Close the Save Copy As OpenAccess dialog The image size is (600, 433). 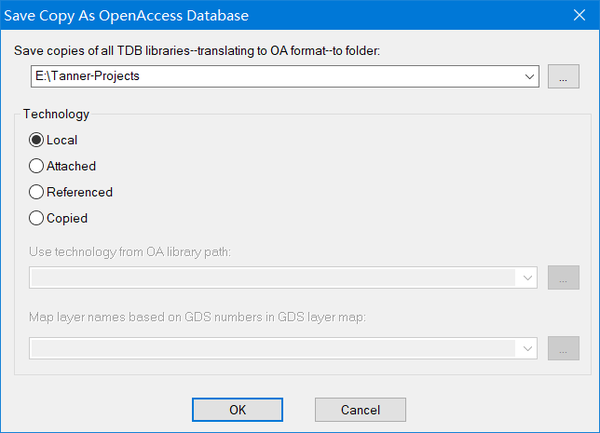tap(579, 15)
